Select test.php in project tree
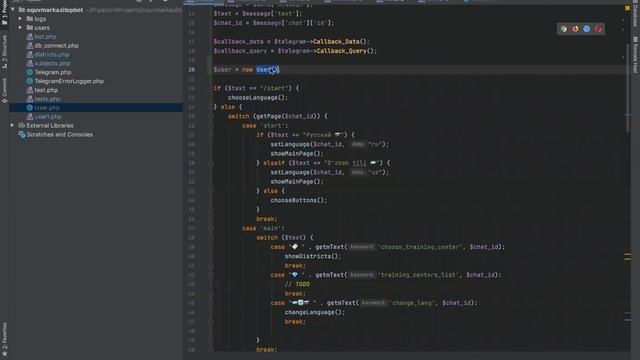The height and width of the screenshot is (360, 640). point(46,90)
